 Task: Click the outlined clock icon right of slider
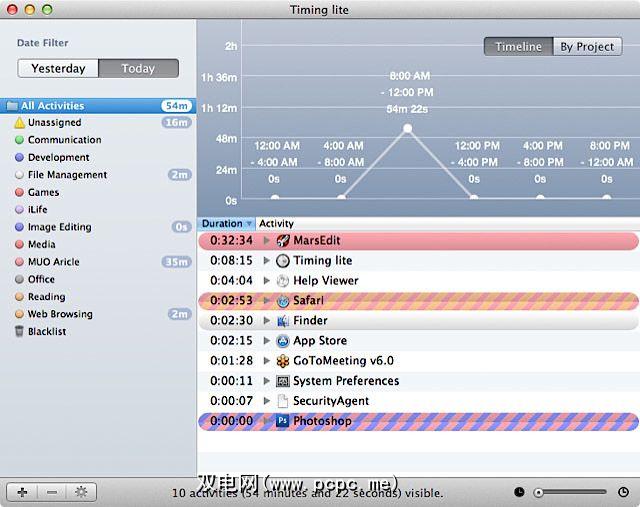tap(623, 492)
